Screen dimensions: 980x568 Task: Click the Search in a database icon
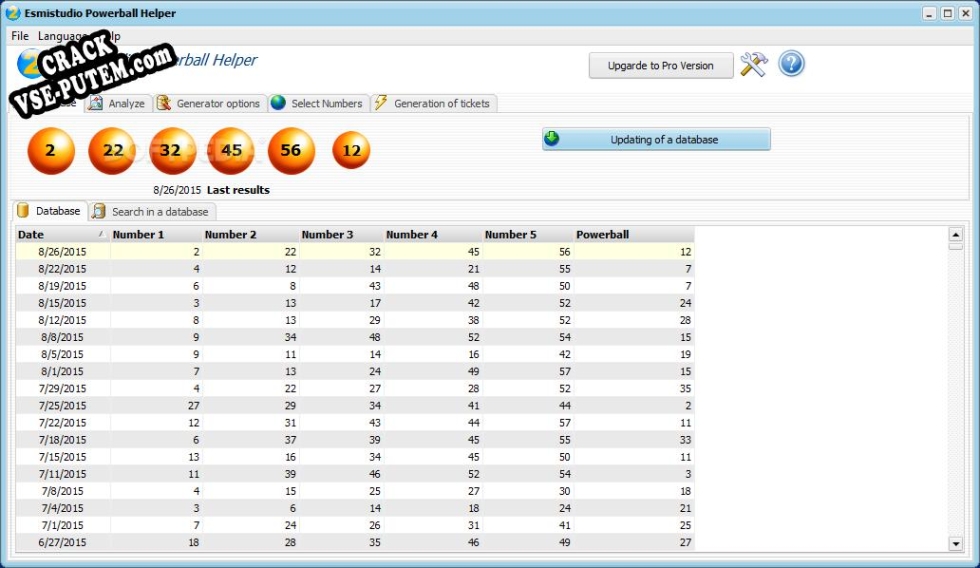click(x=99, y=211)
